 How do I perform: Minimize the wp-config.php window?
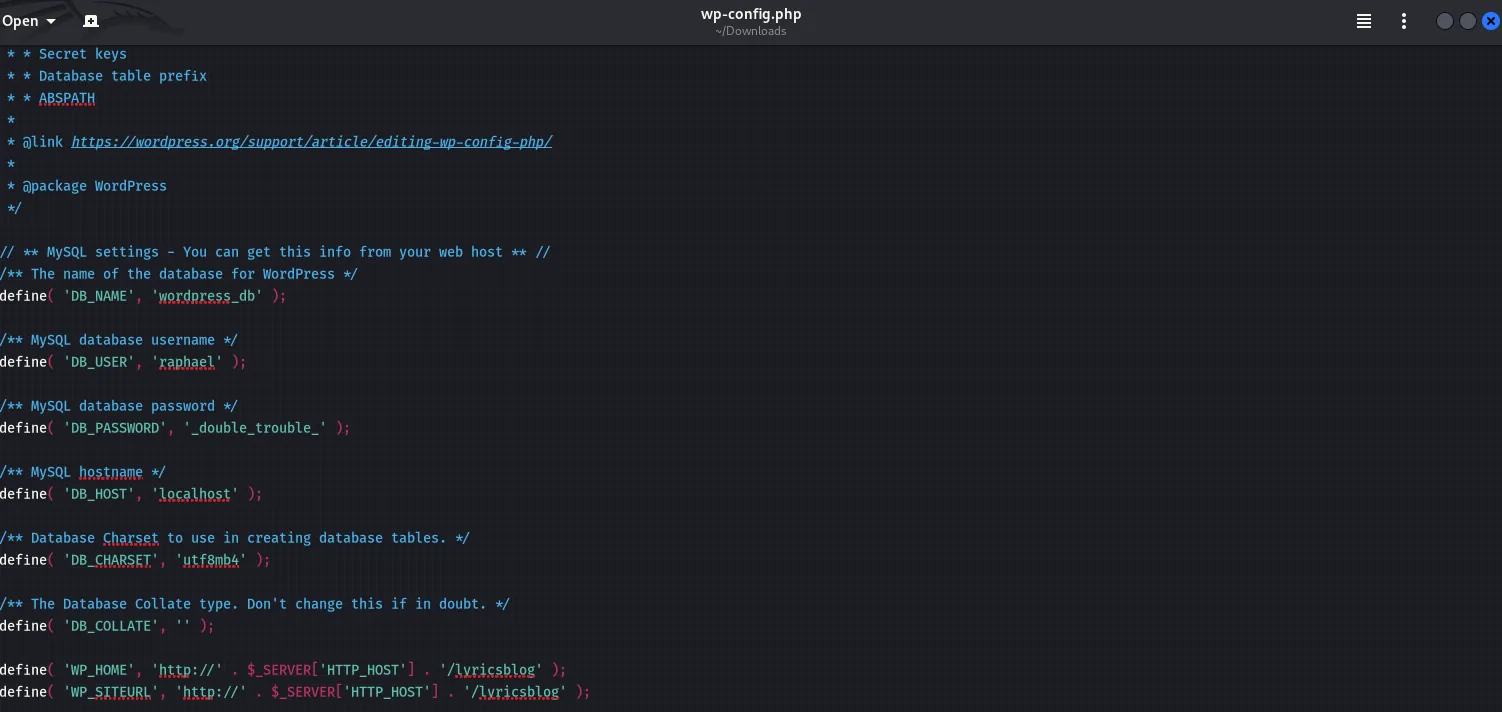[x=1445, y=21]
